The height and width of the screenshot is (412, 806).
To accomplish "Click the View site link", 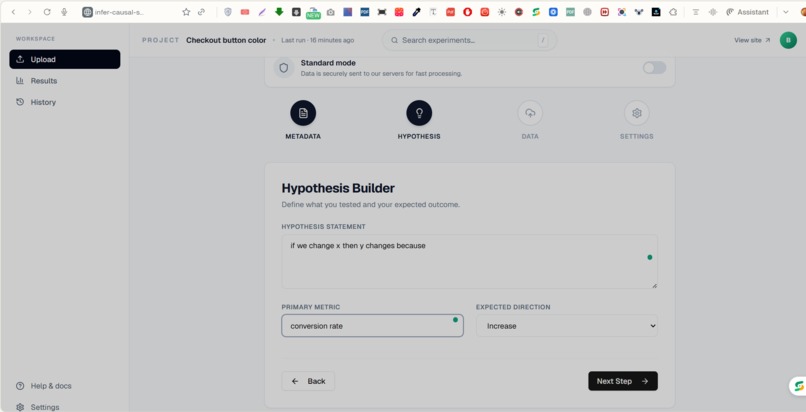I will (x=752, y=40).
